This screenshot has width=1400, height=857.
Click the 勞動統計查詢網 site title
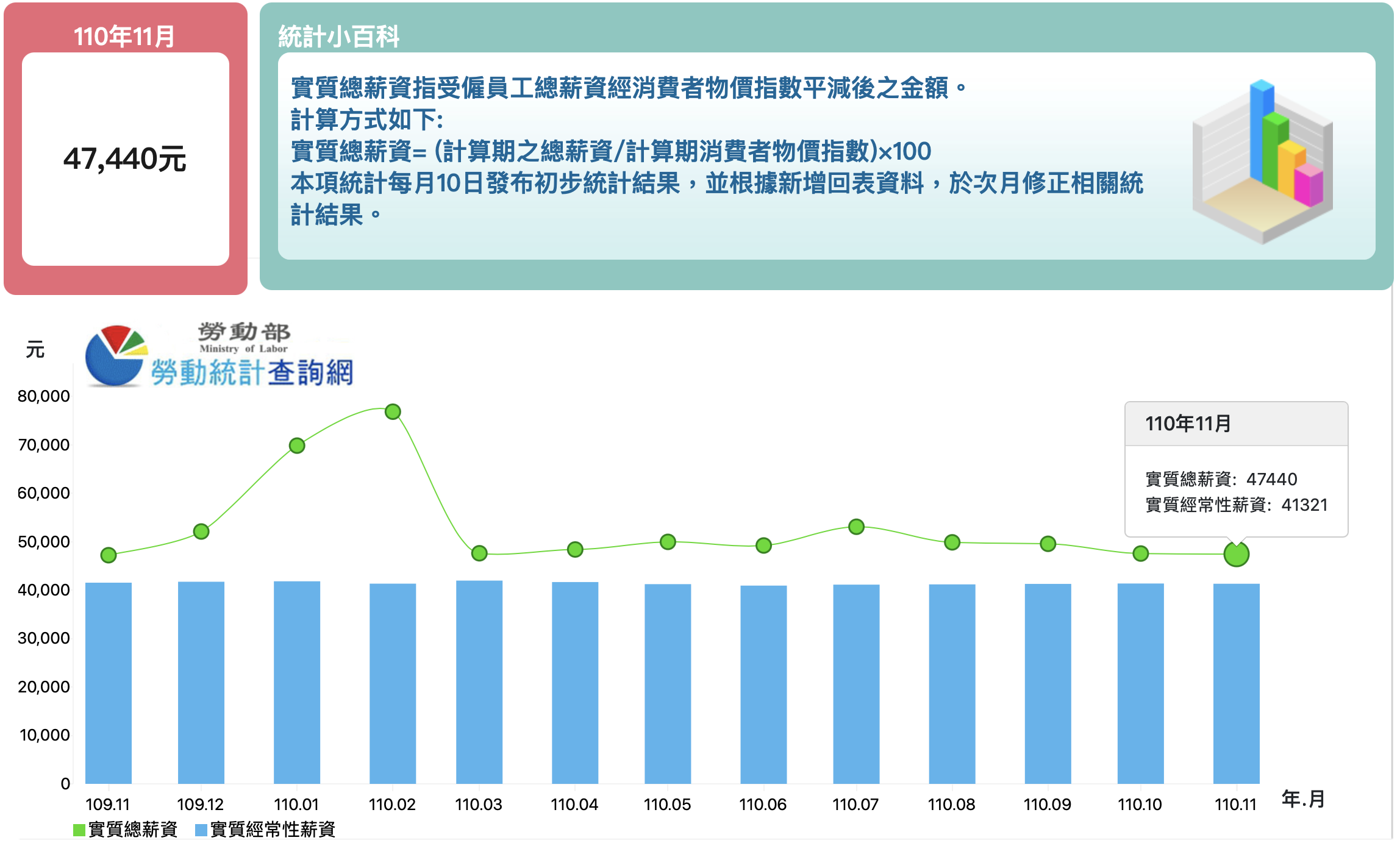pos(252,372)
